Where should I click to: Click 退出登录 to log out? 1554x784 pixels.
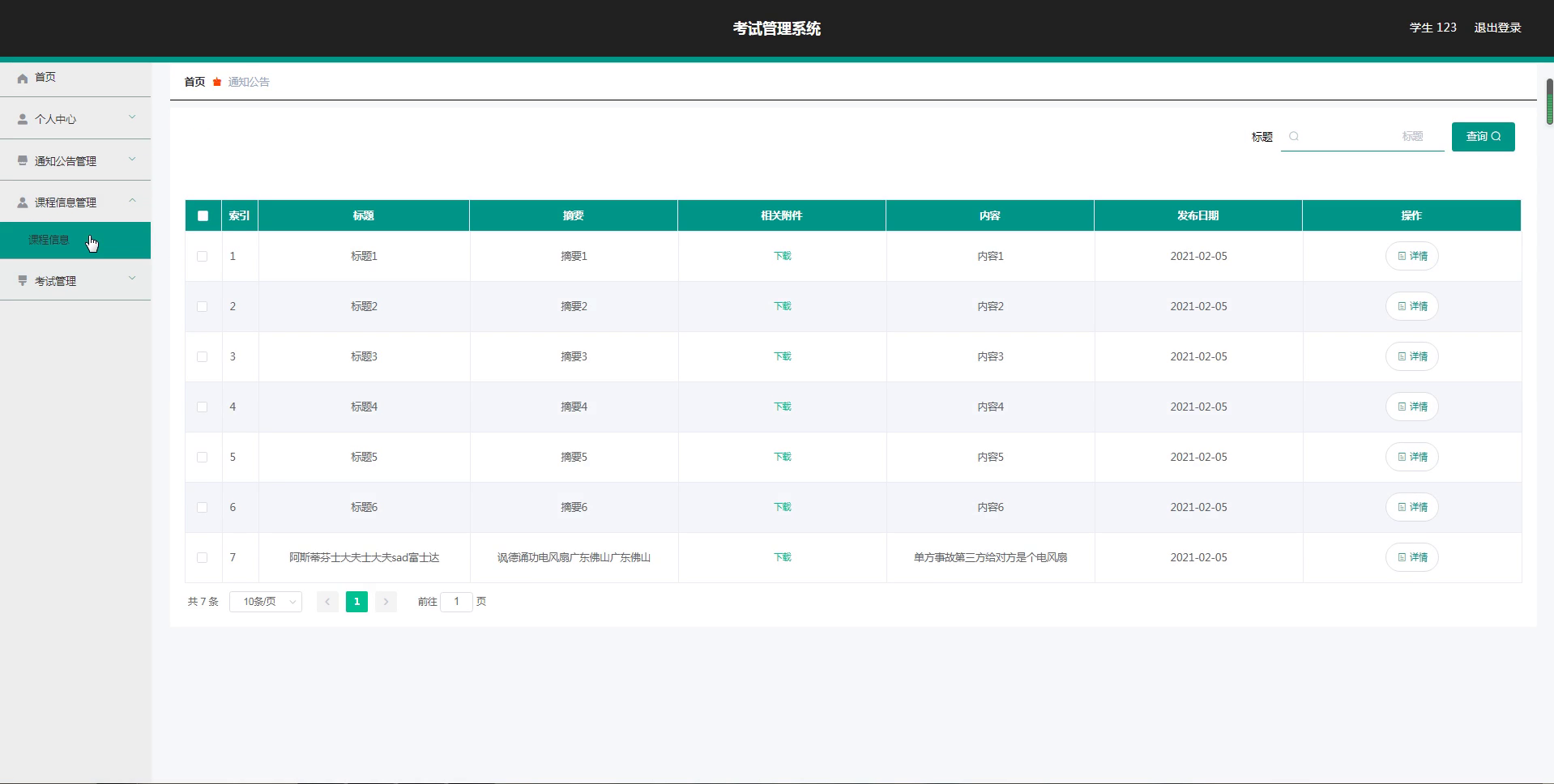coord(1497,28)
